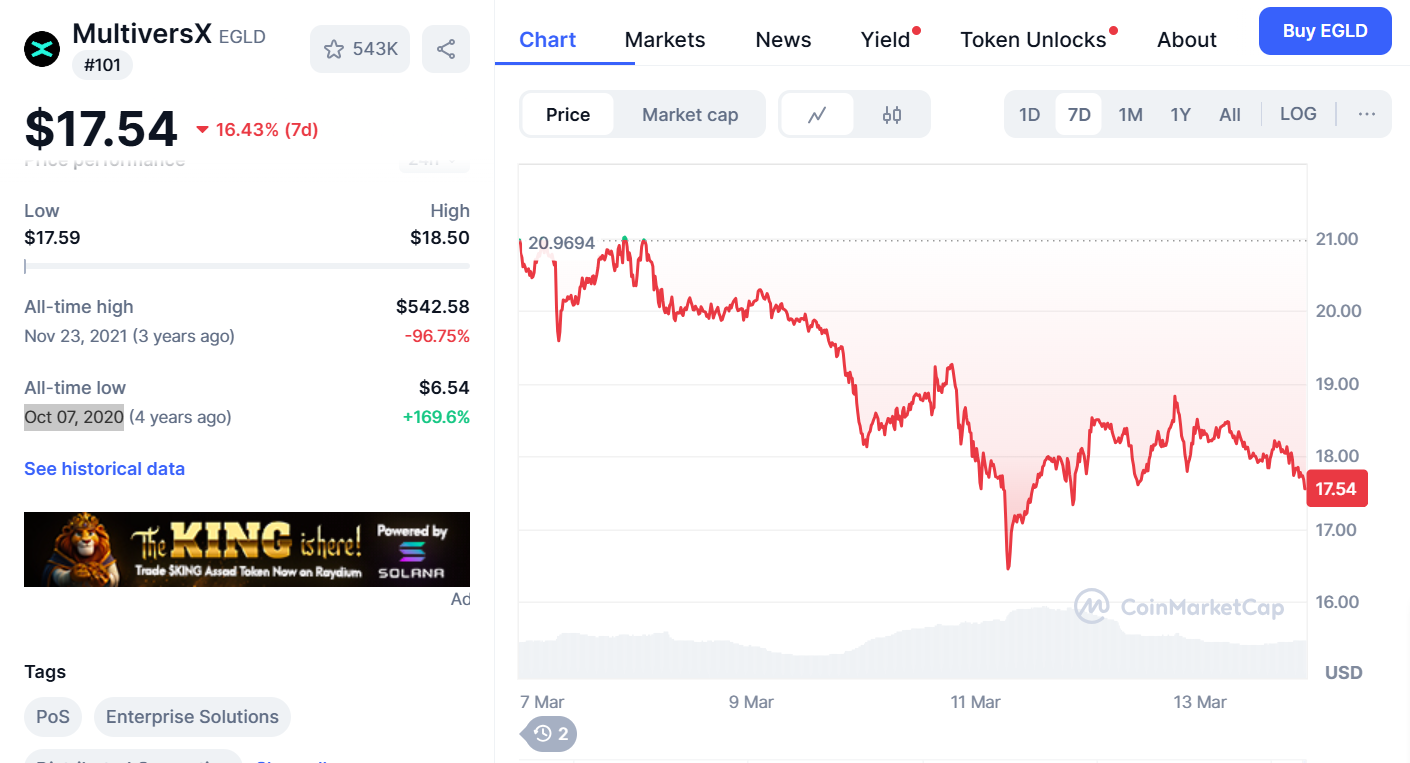Click the Buy EGLD button

pos(1324,31)
